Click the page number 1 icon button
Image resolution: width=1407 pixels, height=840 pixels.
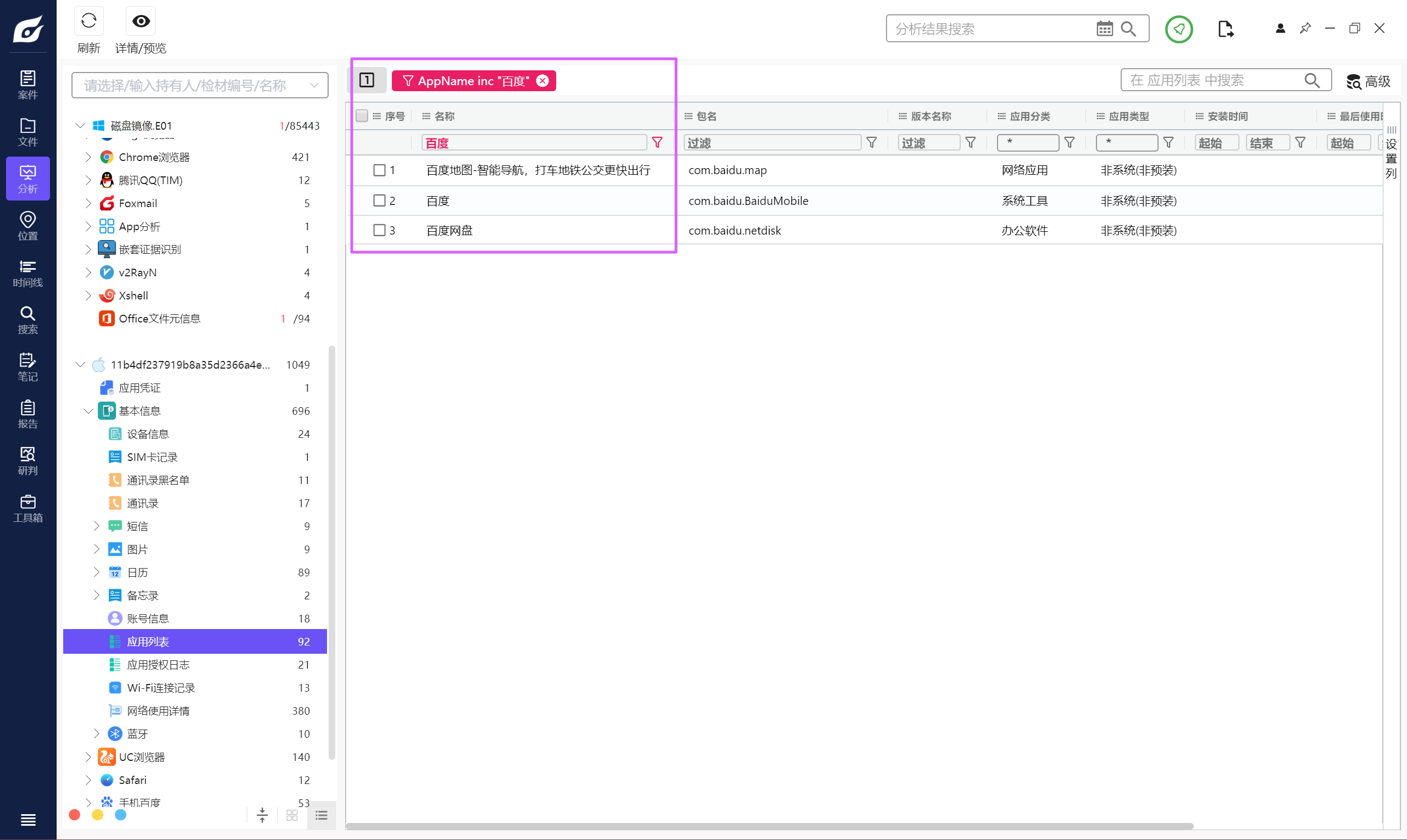[367, 80]
